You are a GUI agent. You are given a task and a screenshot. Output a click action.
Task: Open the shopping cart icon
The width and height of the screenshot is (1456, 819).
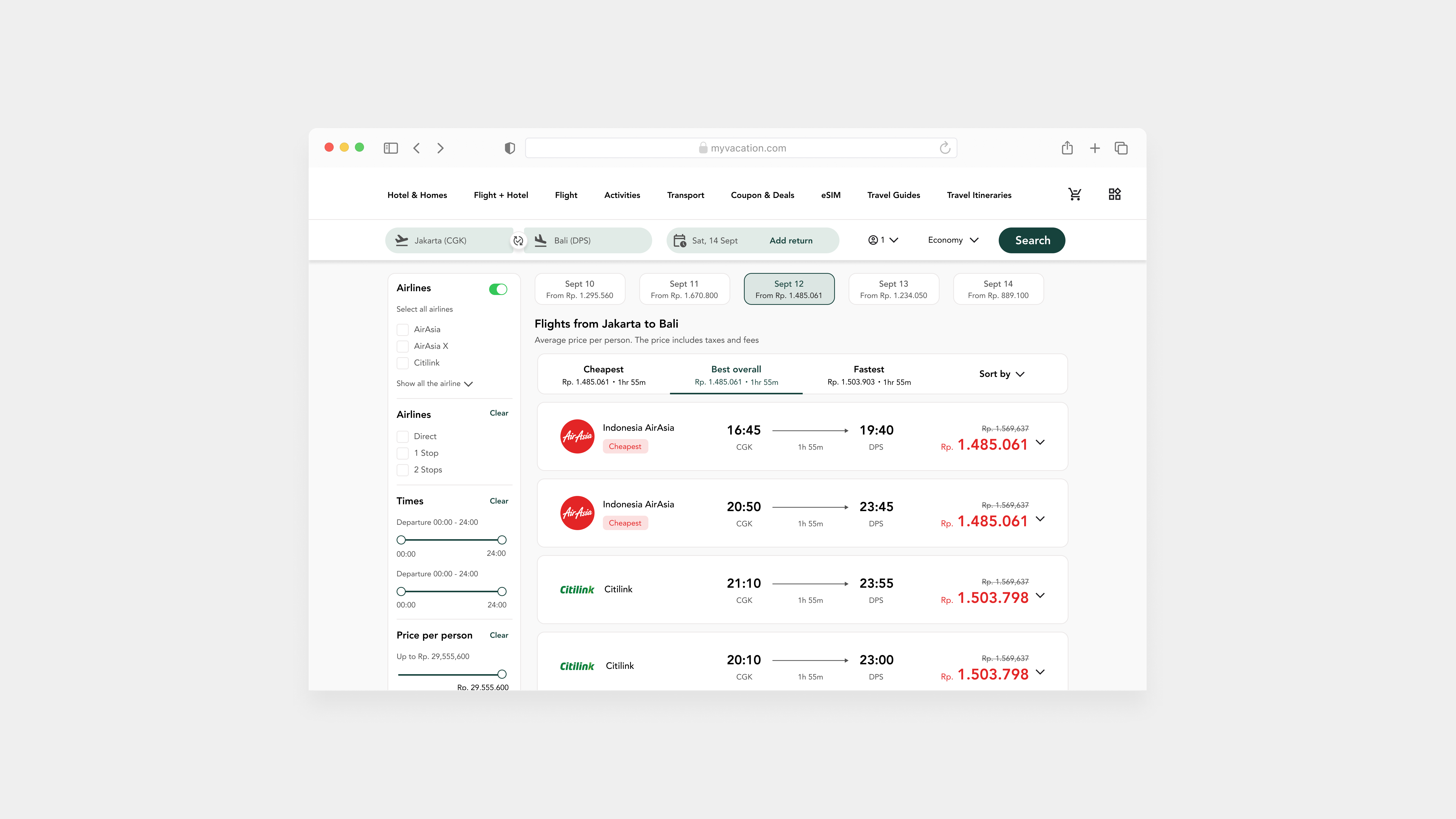pos(1075,194)
